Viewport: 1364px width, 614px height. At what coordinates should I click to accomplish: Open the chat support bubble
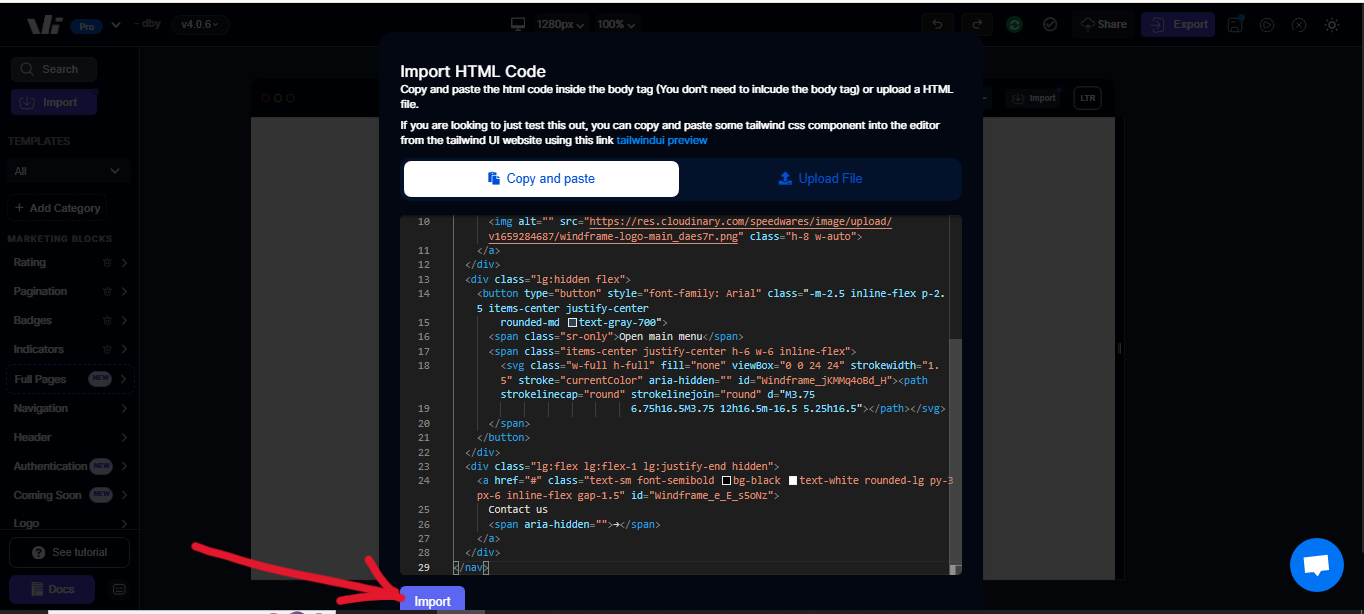coord(1316,564)
